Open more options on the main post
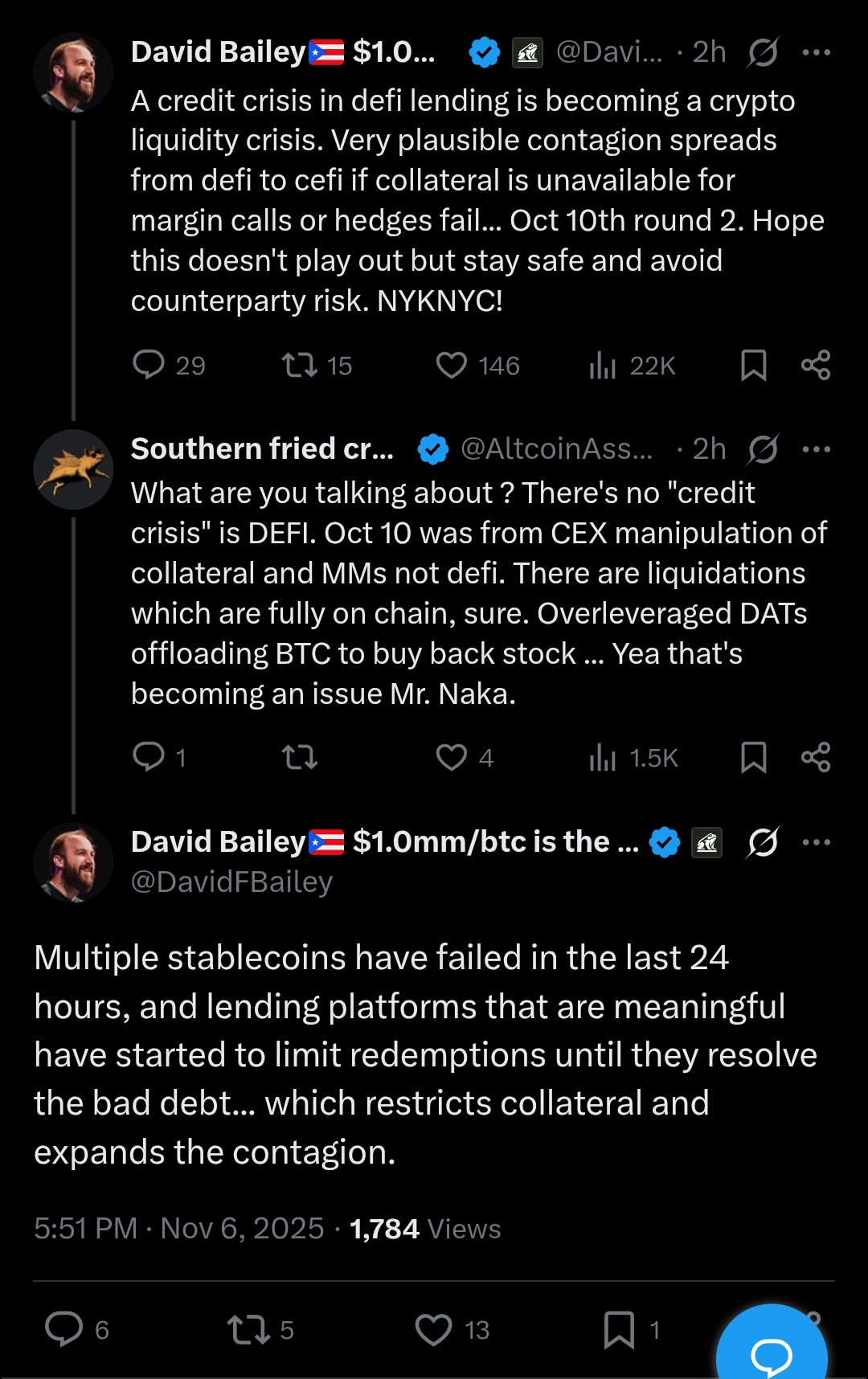Image resolution: width=868 pixels, height=1379 pixels. pyautogui.click(x=817, y=842)
